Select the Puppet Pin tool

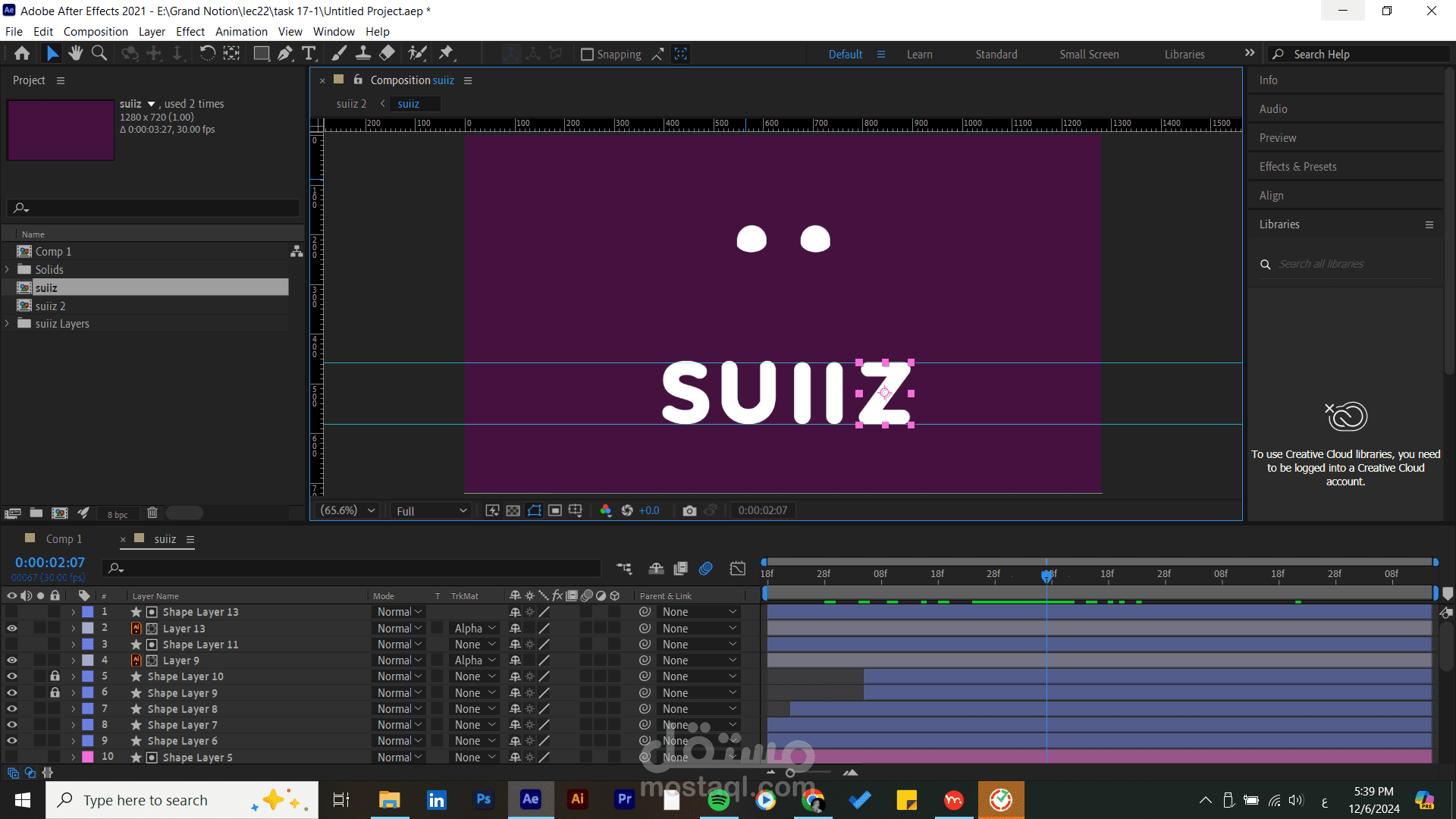[446, 53]
